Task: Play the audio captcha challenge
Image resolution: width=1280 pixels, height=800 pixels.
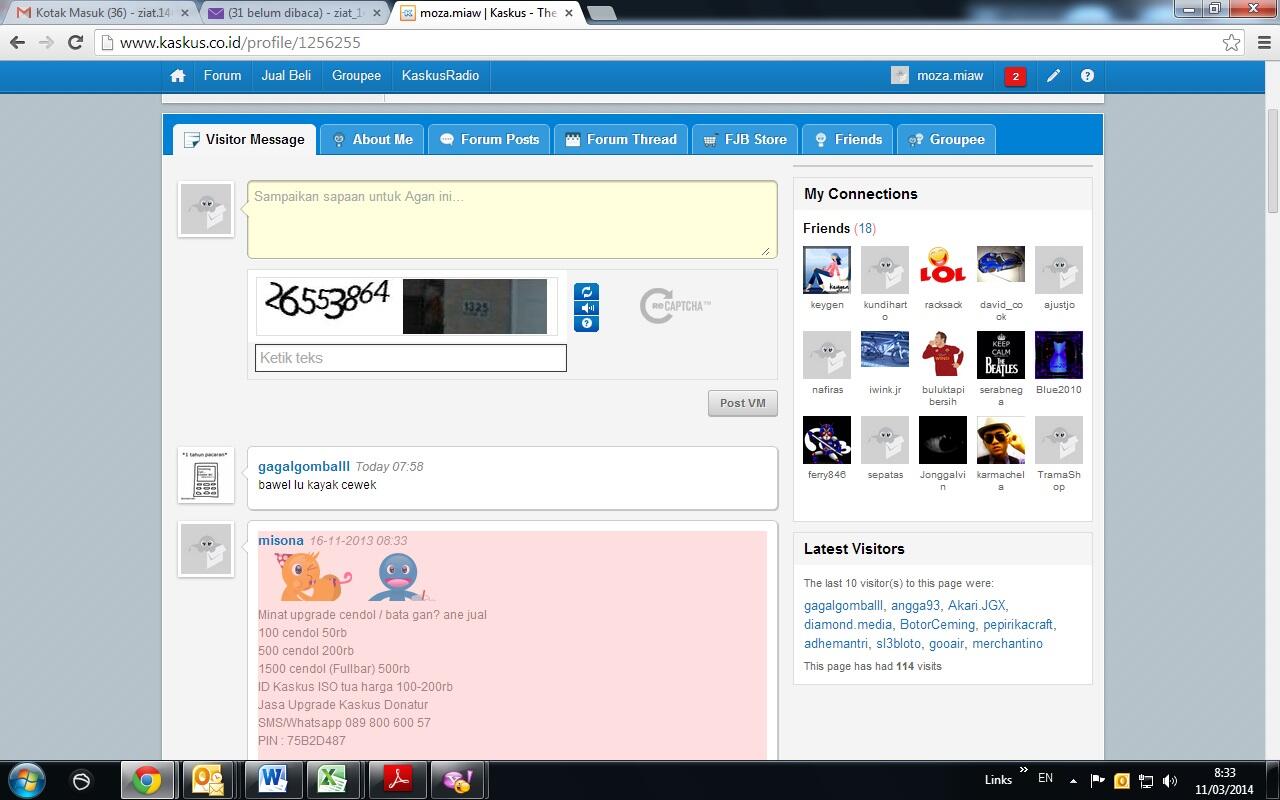Action: pos(587,308)
